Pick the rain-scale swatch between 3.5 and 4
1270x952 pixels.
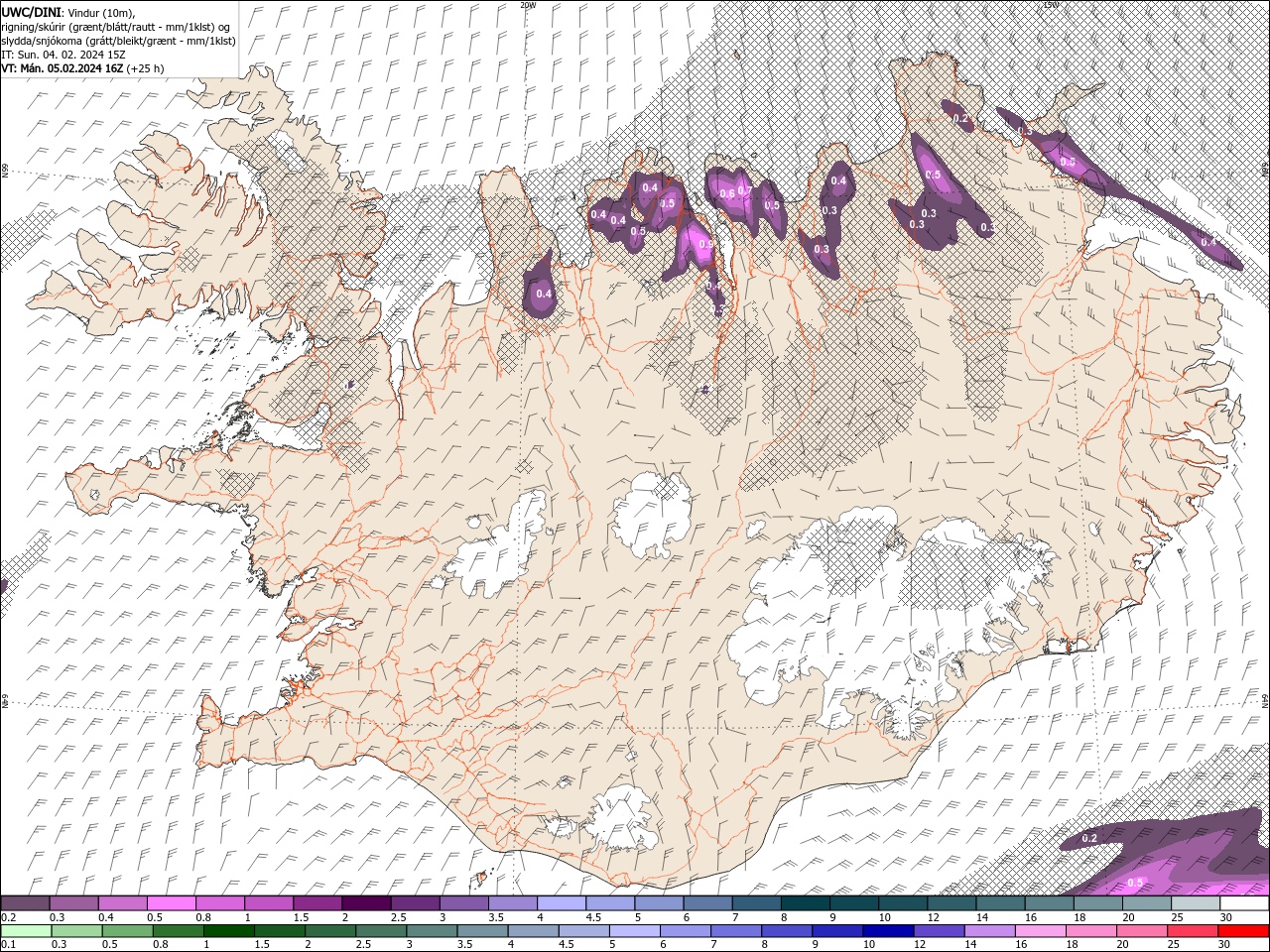482,931
